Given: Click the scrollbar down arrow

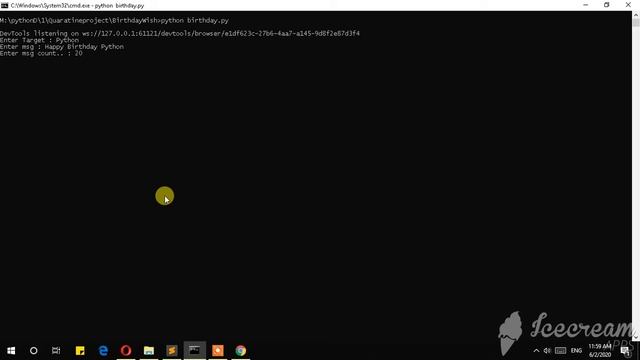Looking at the screenshot, I should click(636, 337).
